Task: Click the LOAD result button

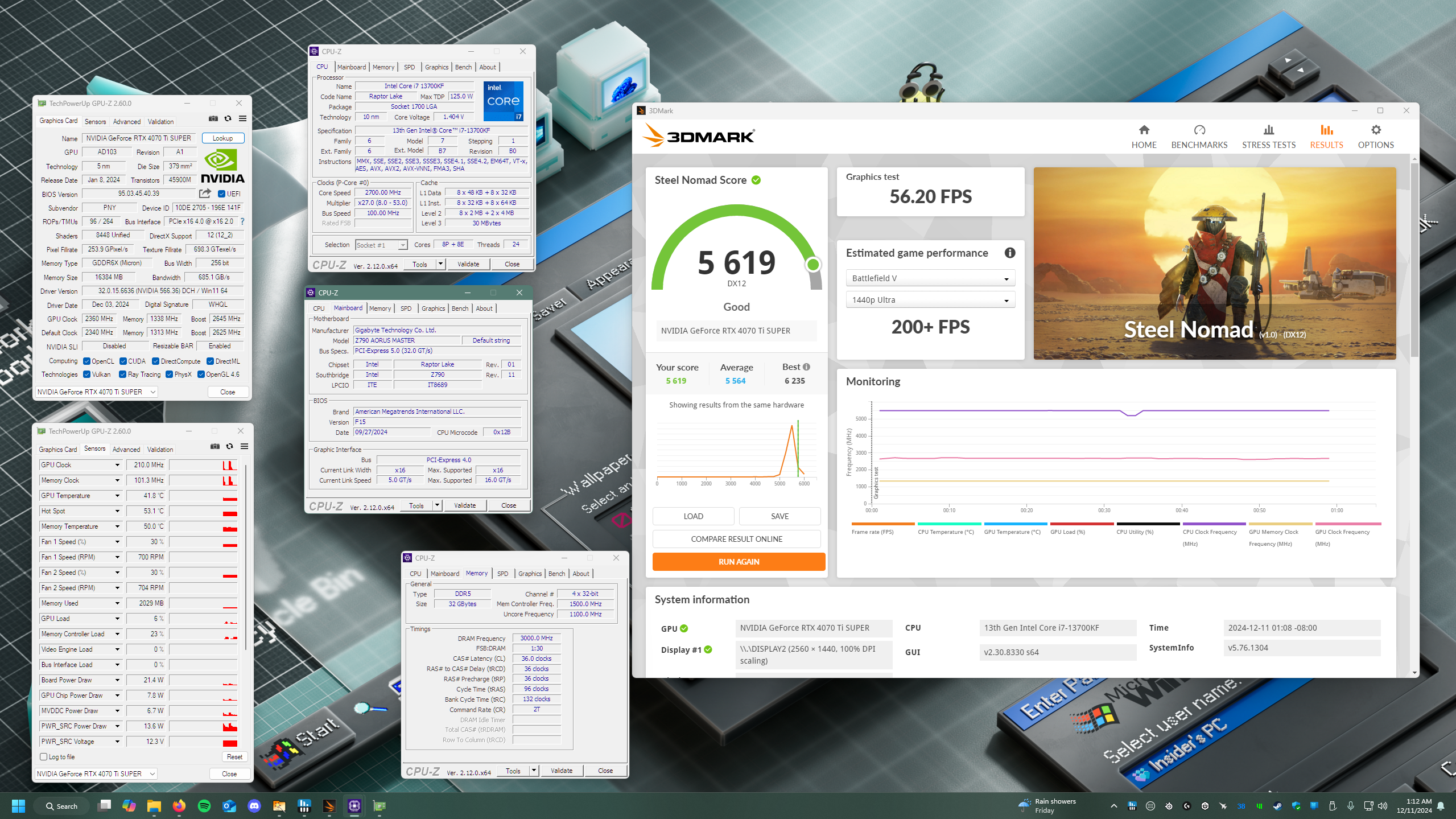Action: click(693, 516)
